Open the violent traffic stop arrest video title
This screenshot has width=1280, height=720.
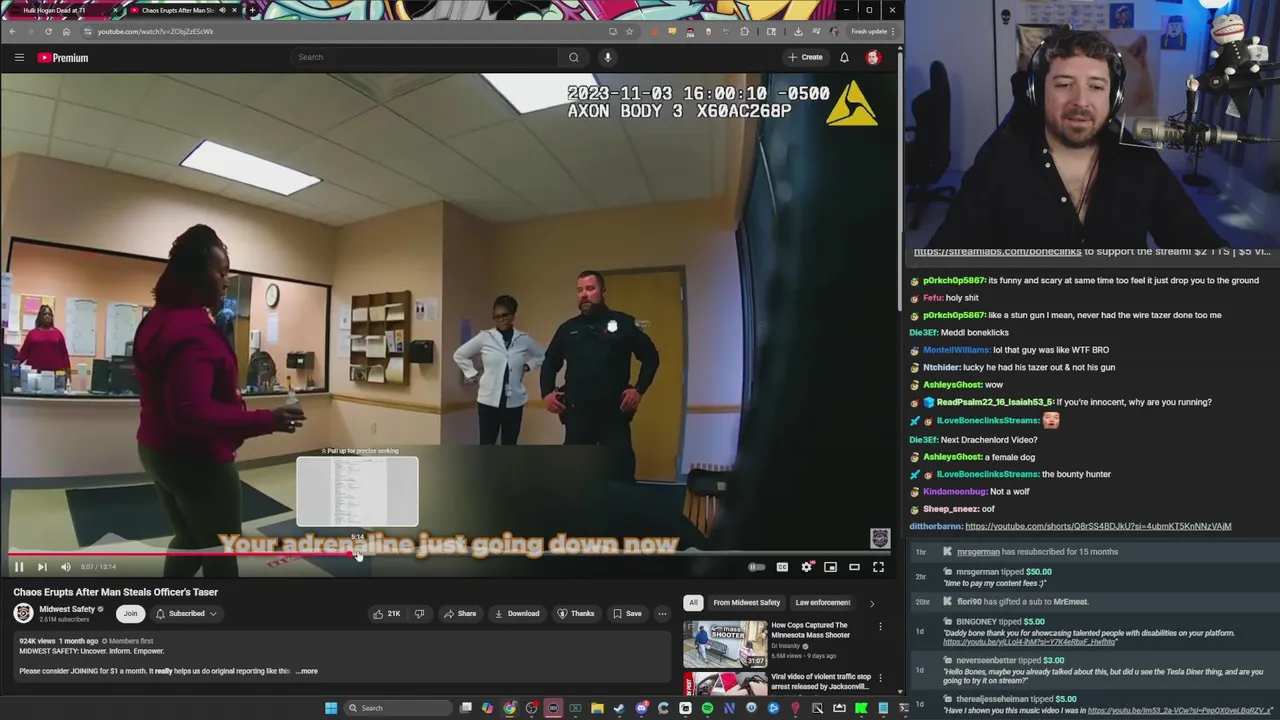[x=821, y=682]
